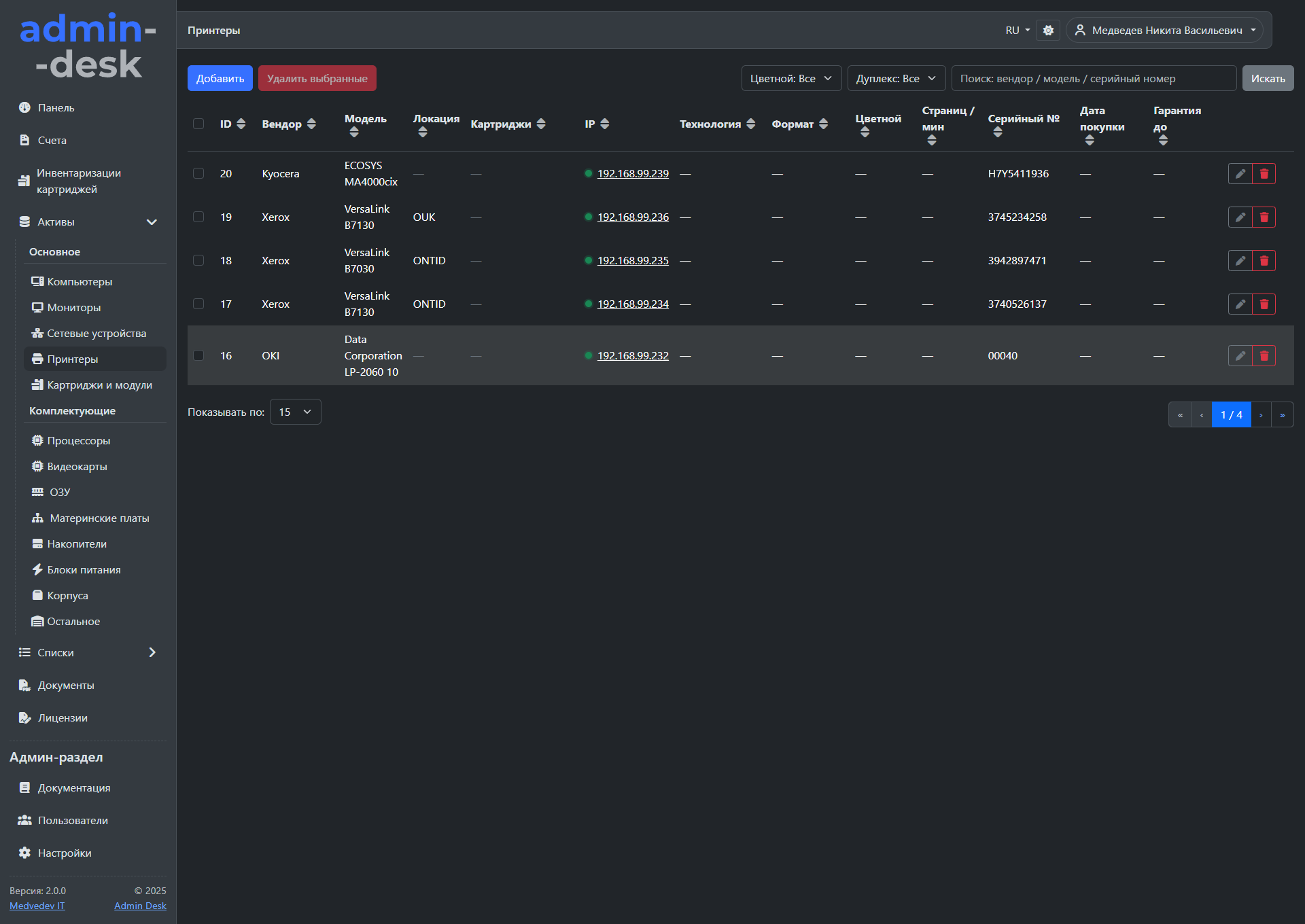Click pencil icon for OKI printer

(x=1240, y=356)
